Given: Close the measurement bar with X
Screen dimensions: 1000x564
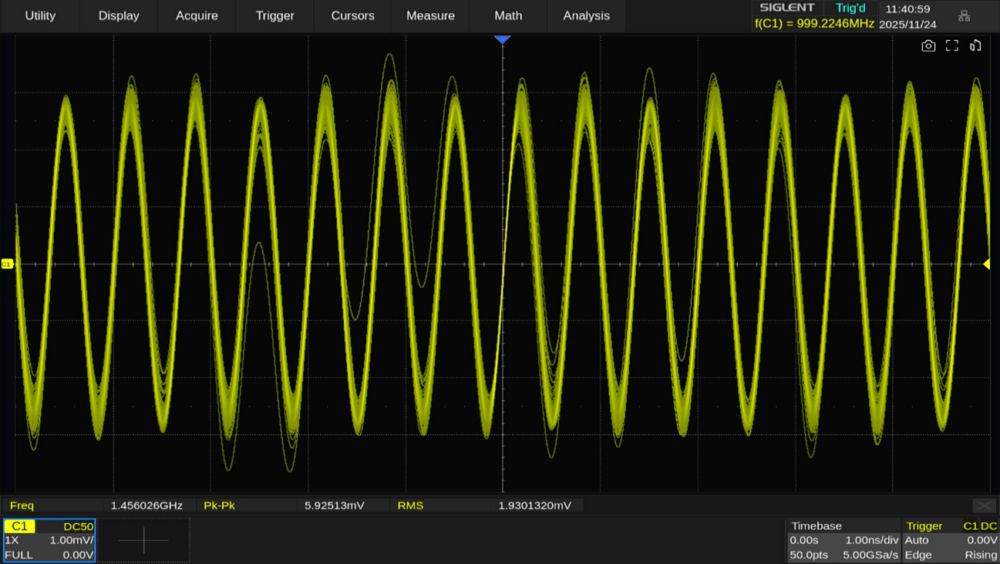Looking at the screenshot, I should point(984,506).
